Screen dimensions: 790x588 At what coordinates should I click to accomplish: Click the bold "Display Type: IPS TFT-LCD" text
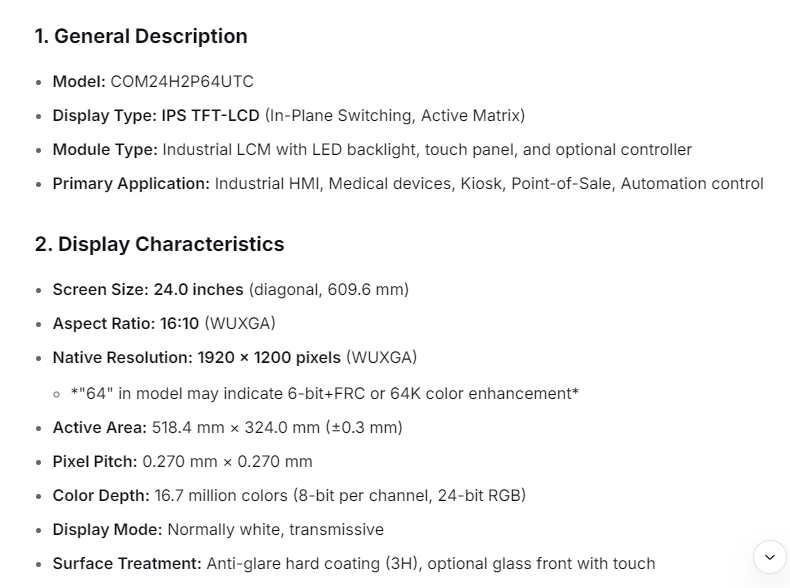(155, 115)
